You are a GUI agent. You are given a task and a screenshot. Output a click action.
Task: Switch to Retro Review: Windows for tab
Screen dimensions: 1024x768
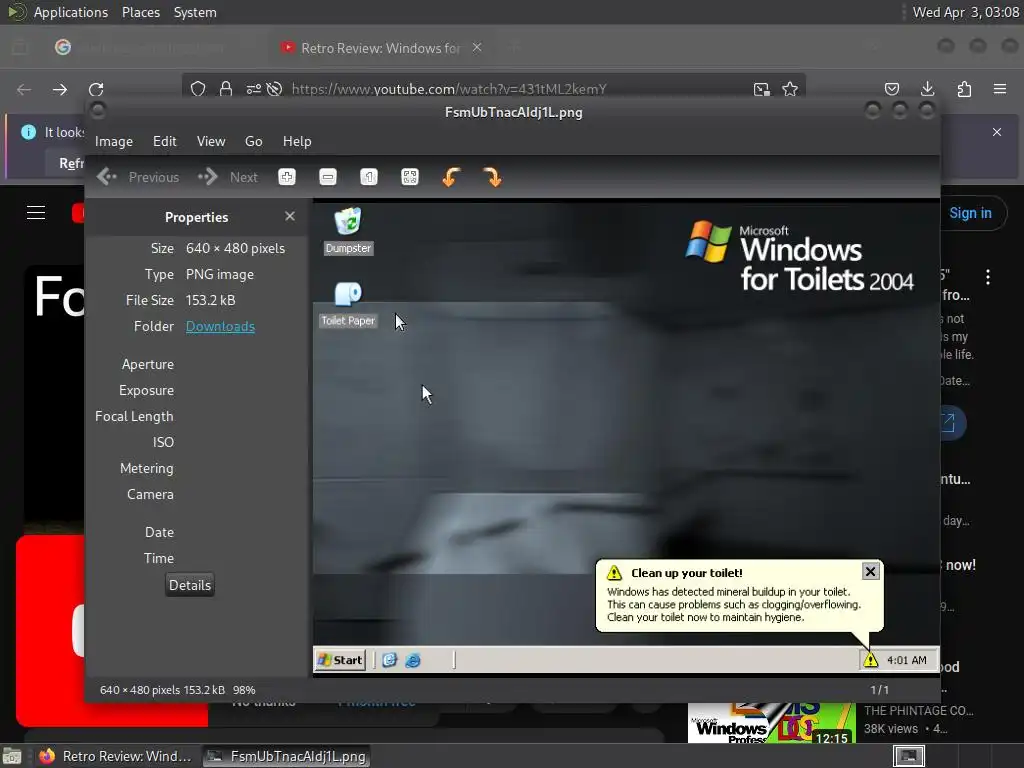click(380, 48)
